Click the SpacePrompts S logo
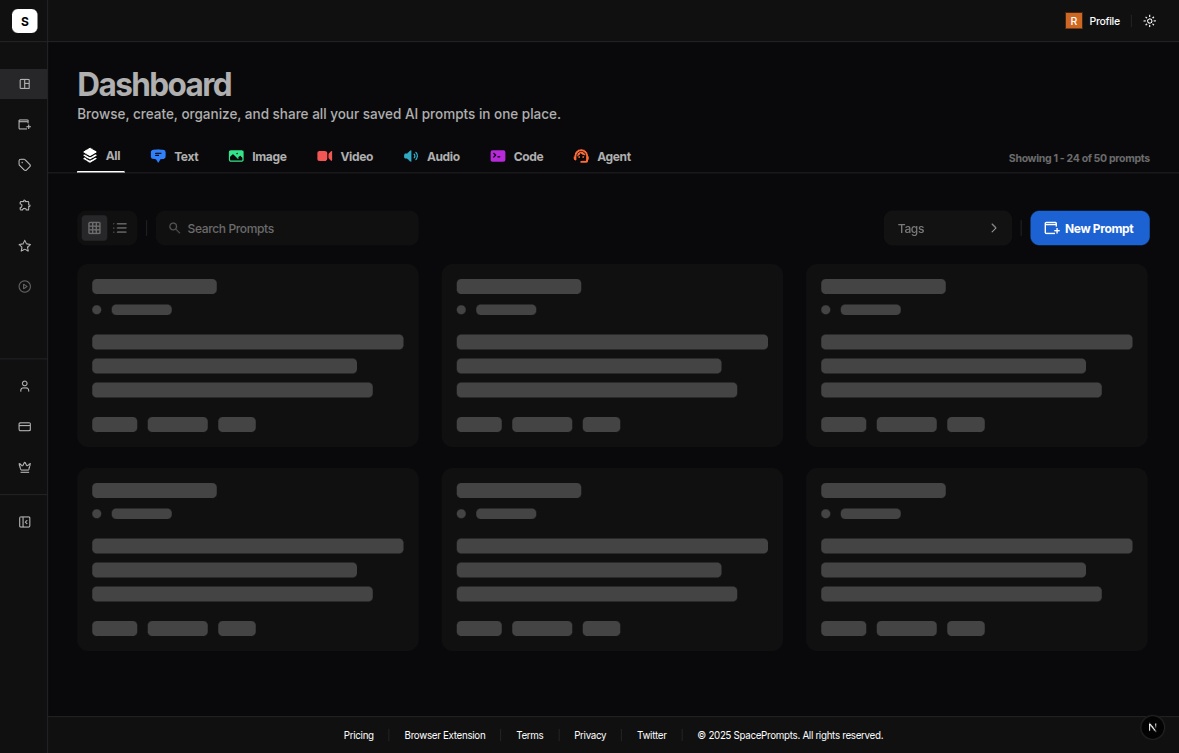The width and height of the screenshot is (1179, 753). point(24,20)
